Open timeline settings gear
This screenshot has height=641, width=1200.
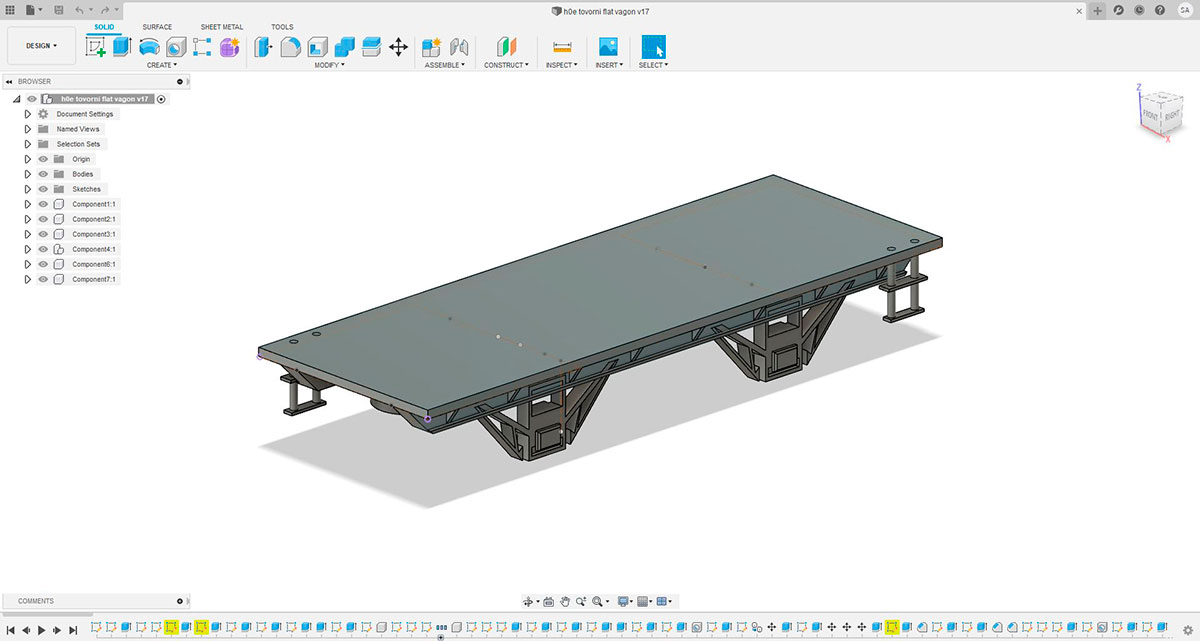(x=1187, y=630)
